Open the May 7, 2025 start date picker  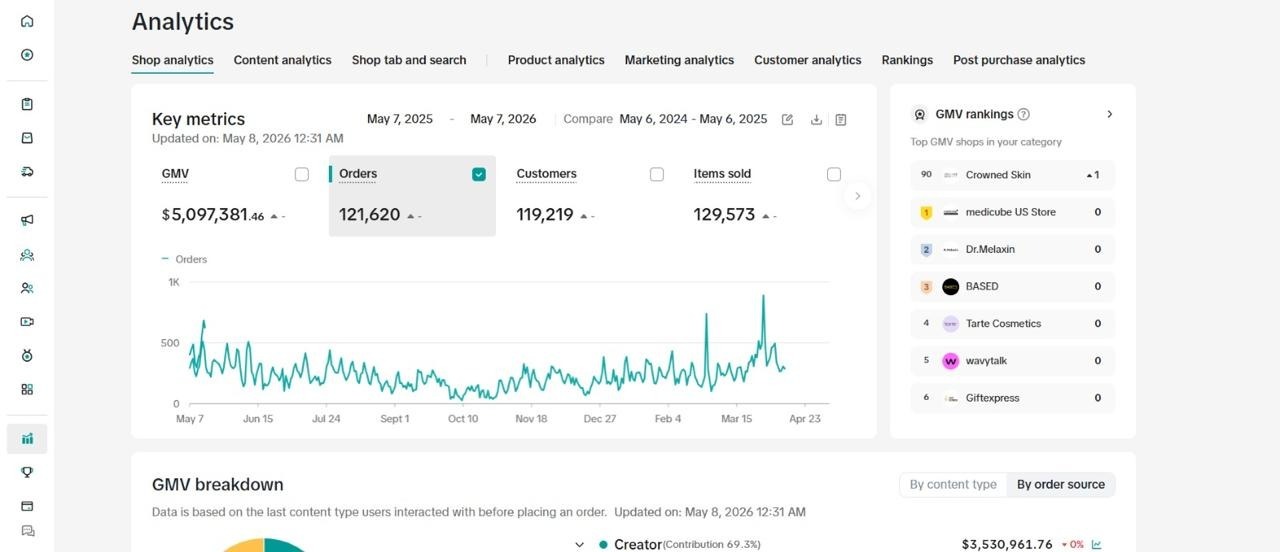pyautogui.click(x=400, y=119)
